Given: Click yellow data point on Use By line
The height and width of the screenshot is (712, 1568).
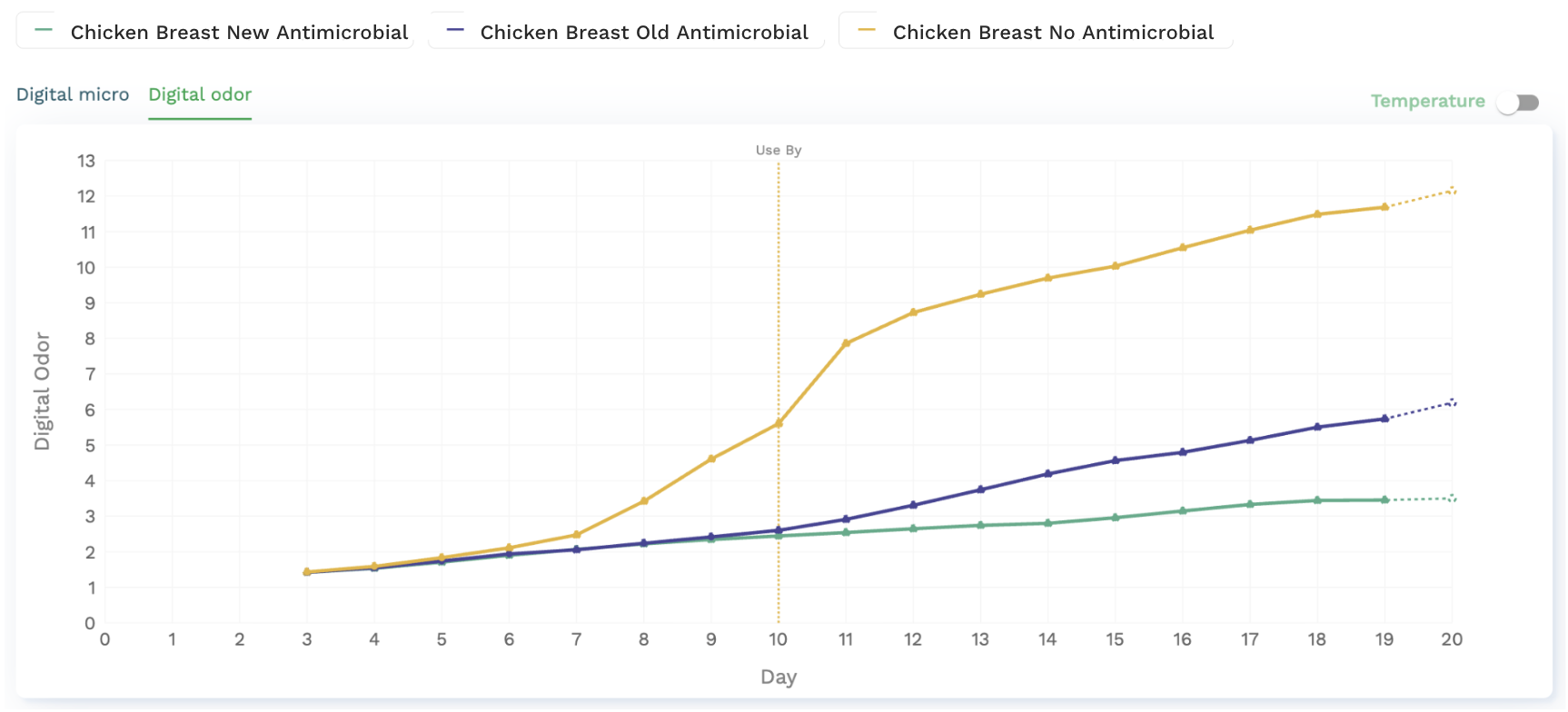Looking at the screenshot, I should tap(779, 424).
